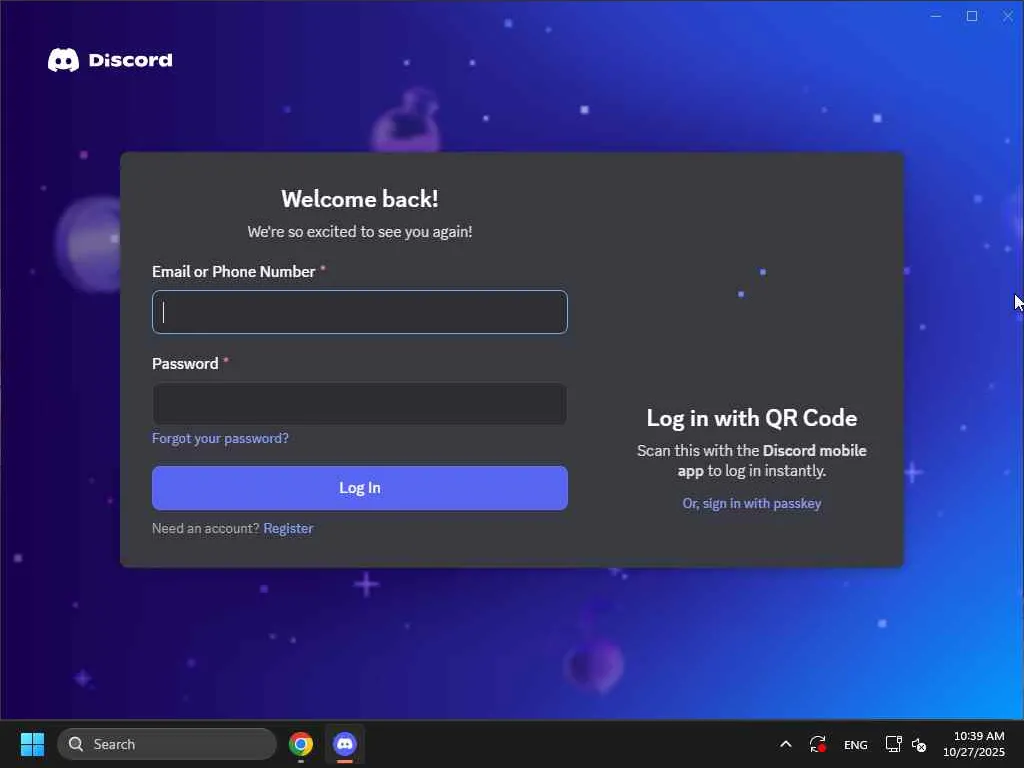This screenshot has height=768, width=1024.
Task: Maximize the Discord window
Action: click(x=972, y=16)
